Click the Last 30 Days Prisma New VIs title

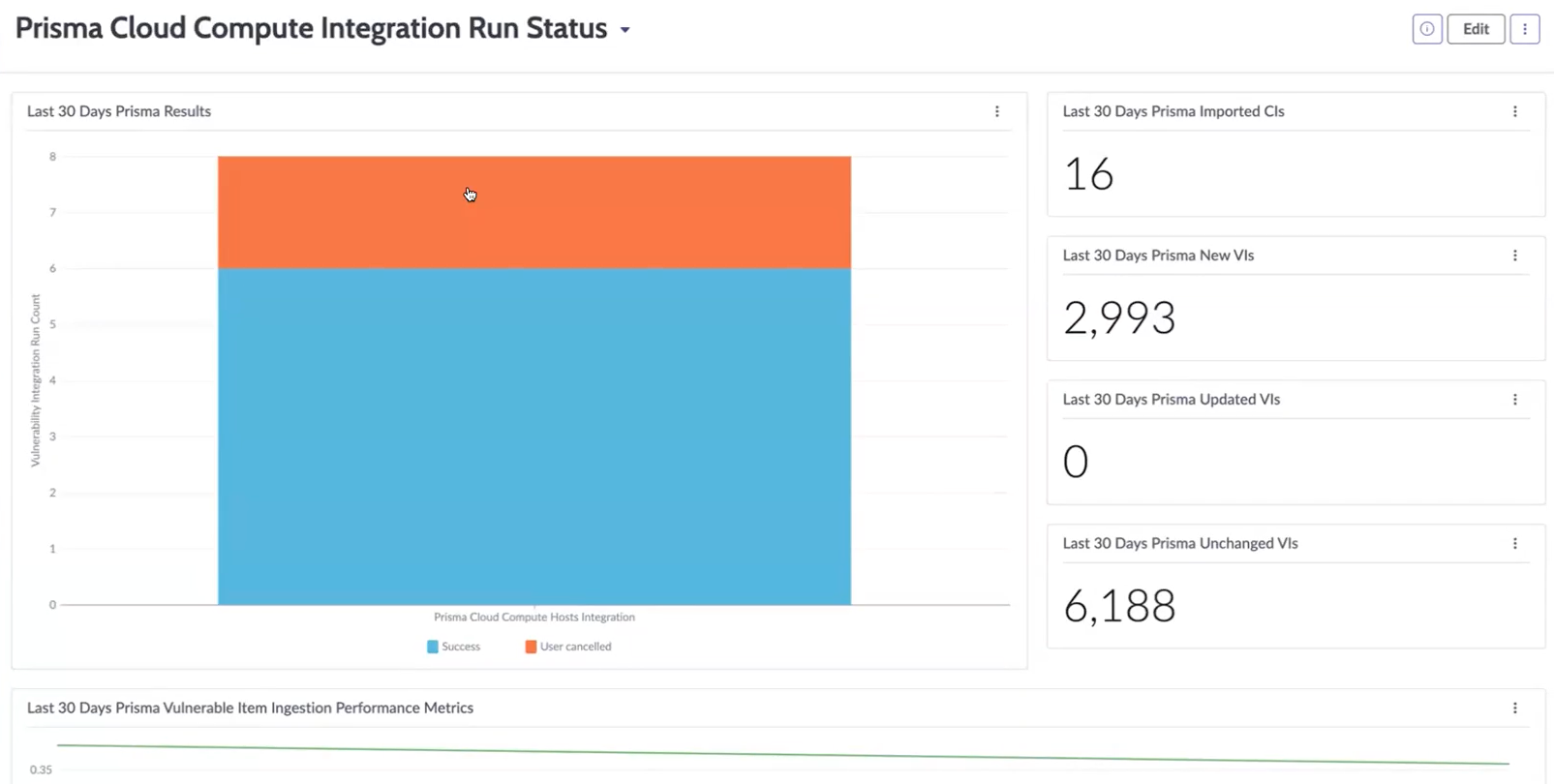[1158, 256]
